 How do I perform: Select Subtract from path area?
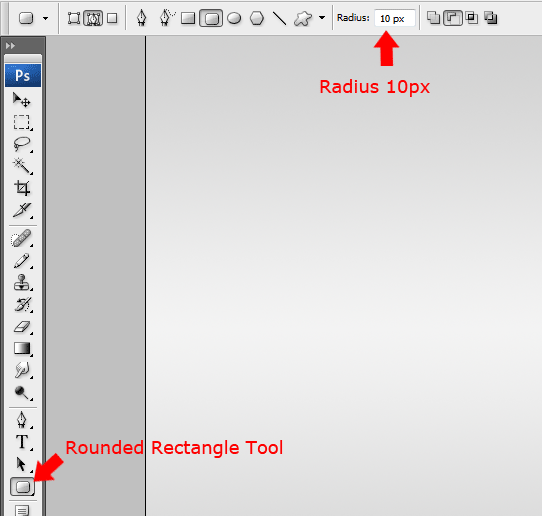[452, 18]
